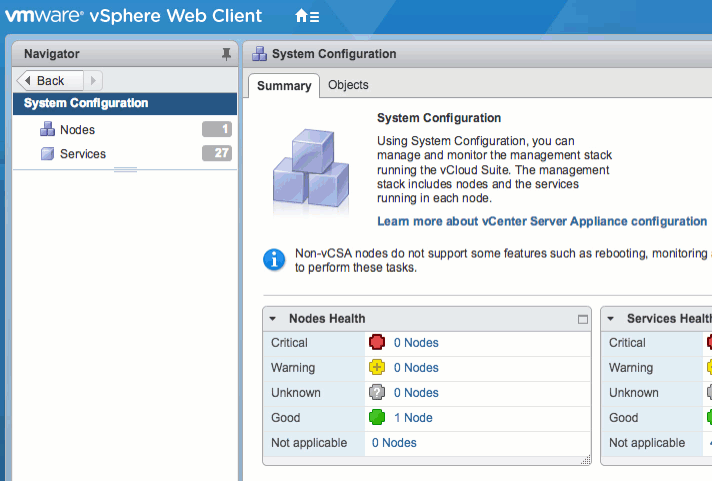Open the home menu icon
Viewport: 712px width, 481px height.
pyautogui.click(x=307, y=17)
